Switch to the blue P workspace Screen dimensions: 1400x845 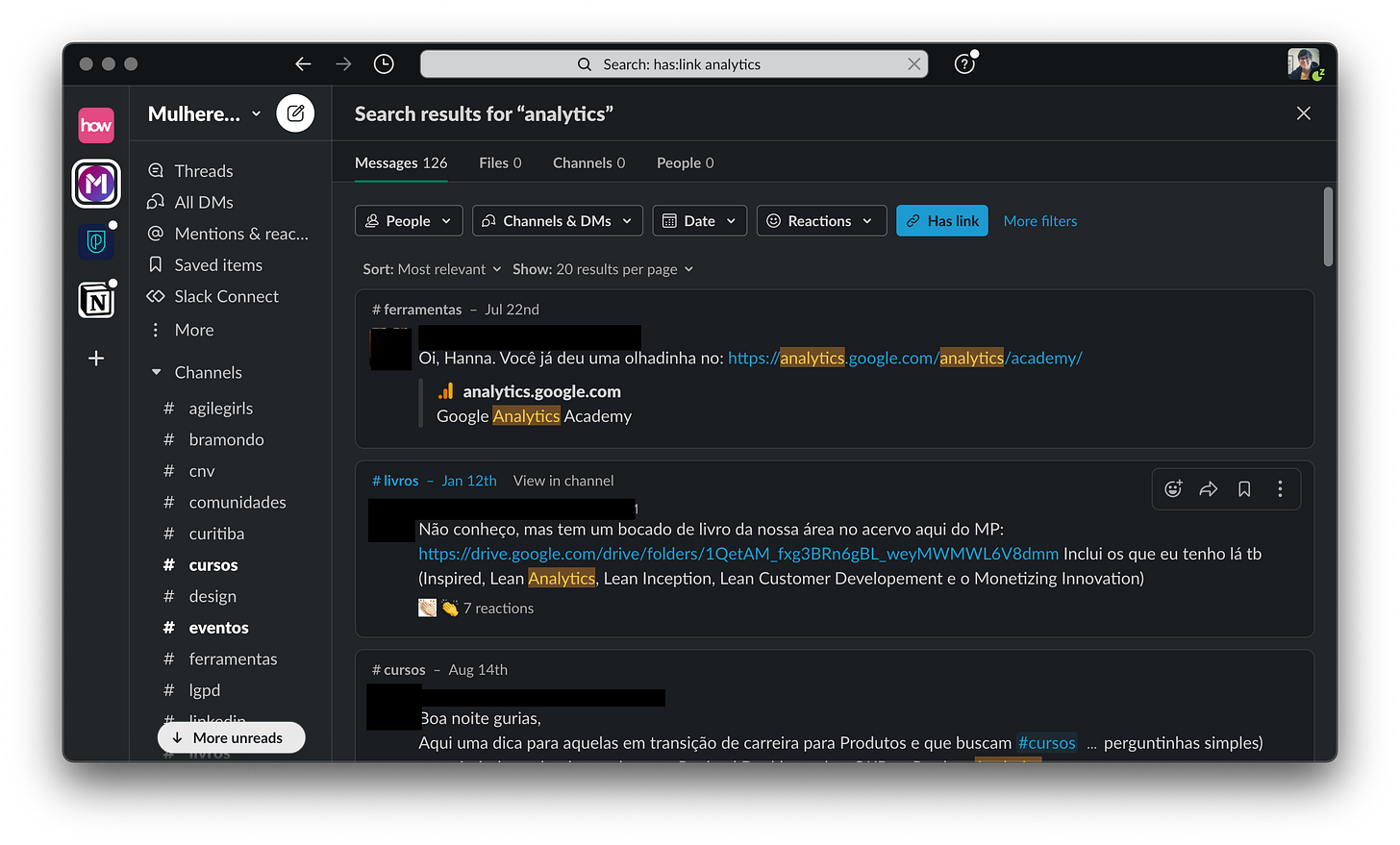point(96,242)
